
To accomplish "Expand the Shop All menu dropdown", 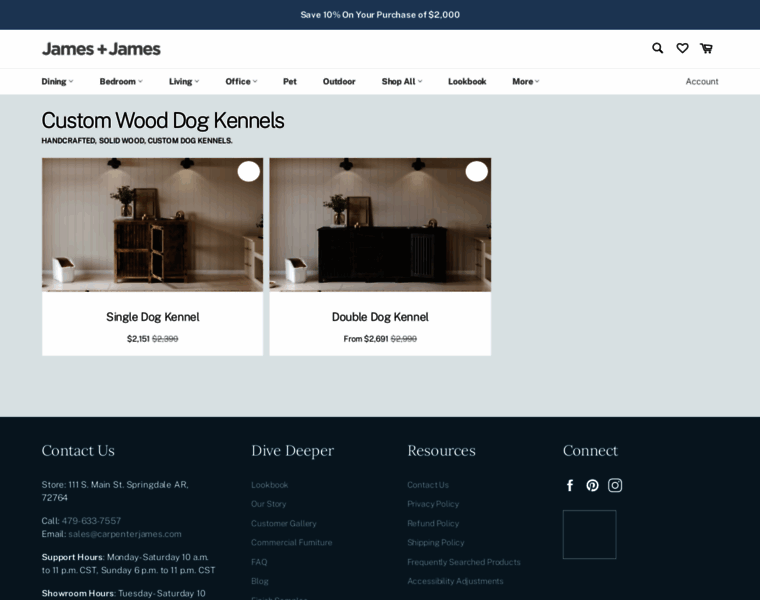I will point(402,81).
